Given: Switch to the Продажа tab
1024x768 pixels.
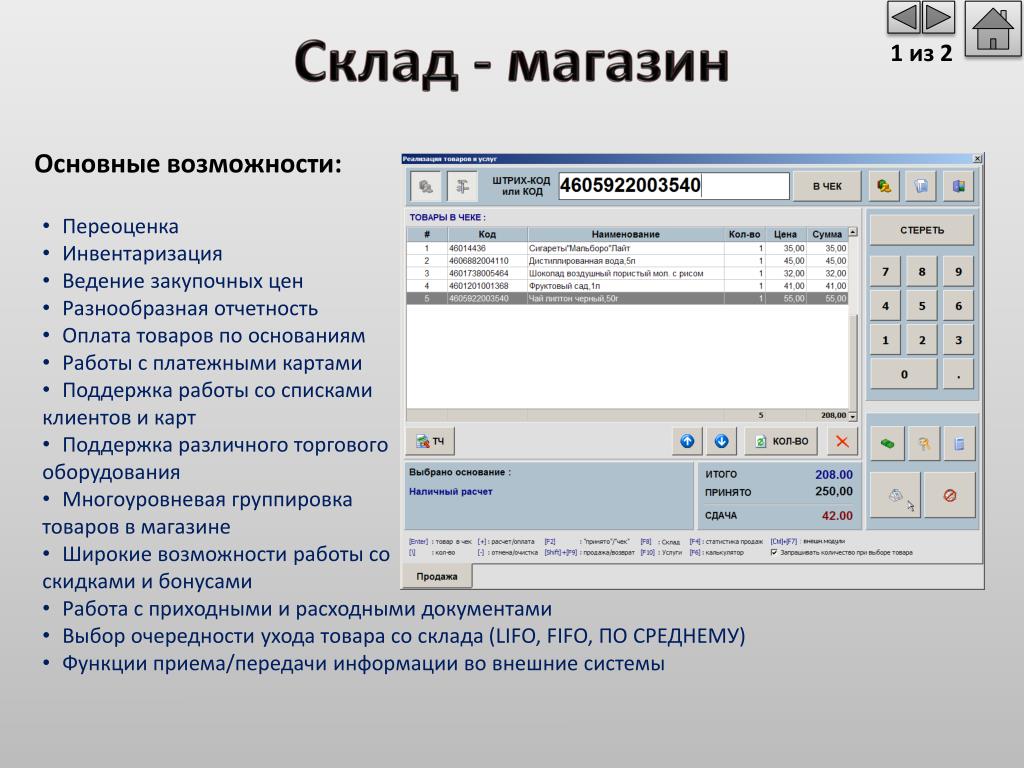Looking at the screenshot, I should click(437, 577).
